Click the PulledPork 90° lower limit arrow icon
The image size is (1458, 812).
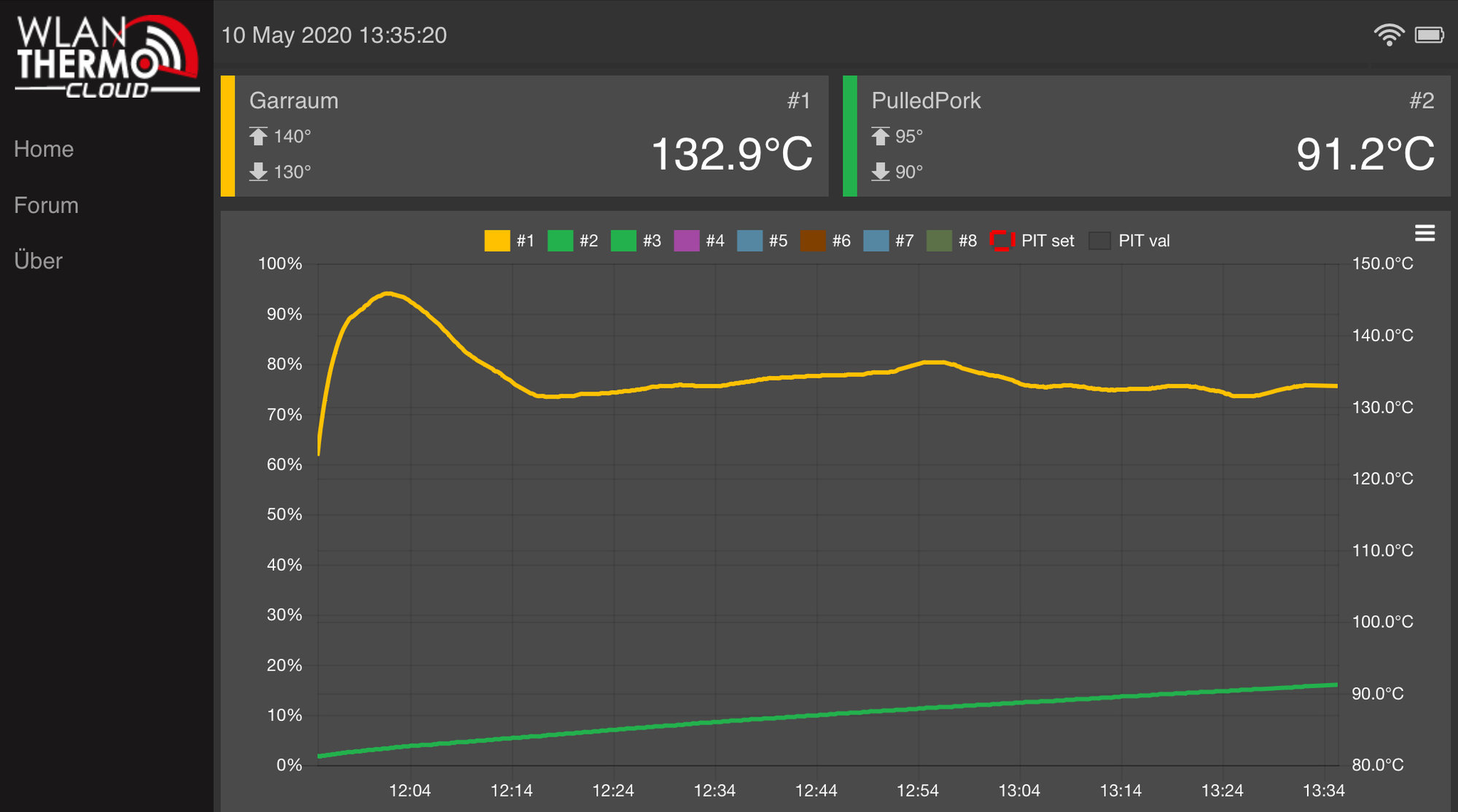coord(881,172)
